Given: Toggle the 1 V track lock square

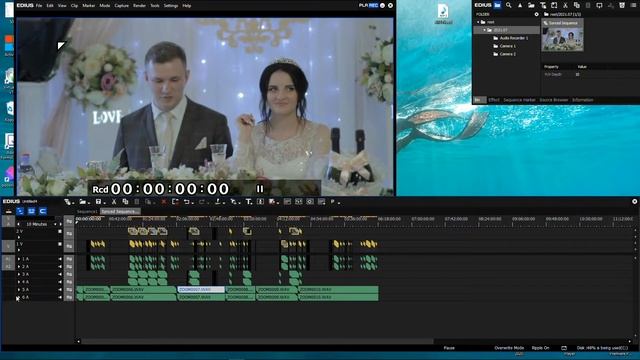Looking at the screenshot, I should (60, 244).
